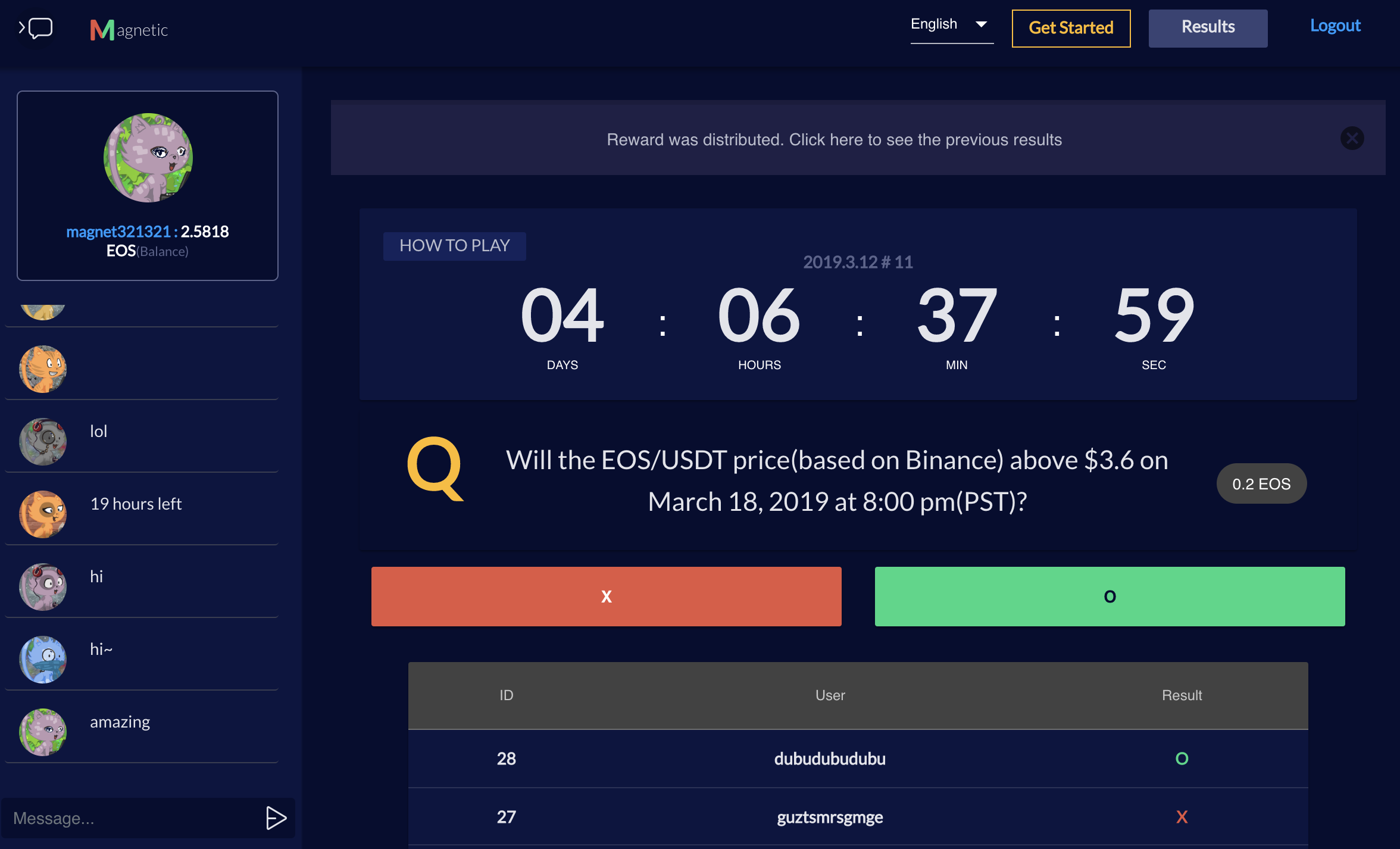Focus the Message input field
Screen dimensions: 1400x849
point(131,818)
